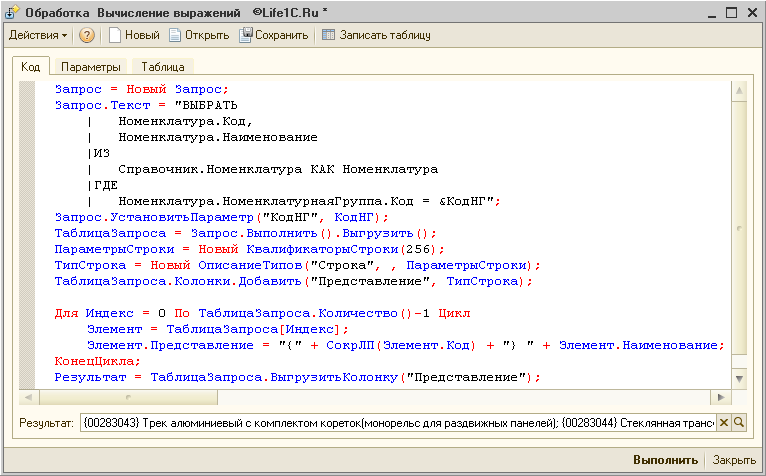Click the 'ВыгрузитьКолонку' method in the last line
The width and height of the screenshot is (766, 476).
click(334, 378)
